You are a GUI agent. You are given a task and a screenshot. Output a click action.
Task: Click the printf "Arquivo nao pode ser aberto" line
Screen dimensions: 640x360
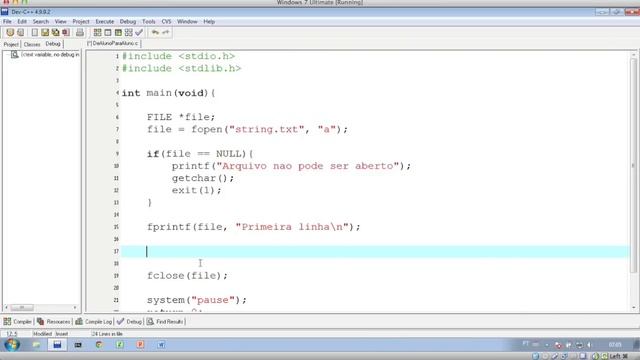click(x=291, y=166)
